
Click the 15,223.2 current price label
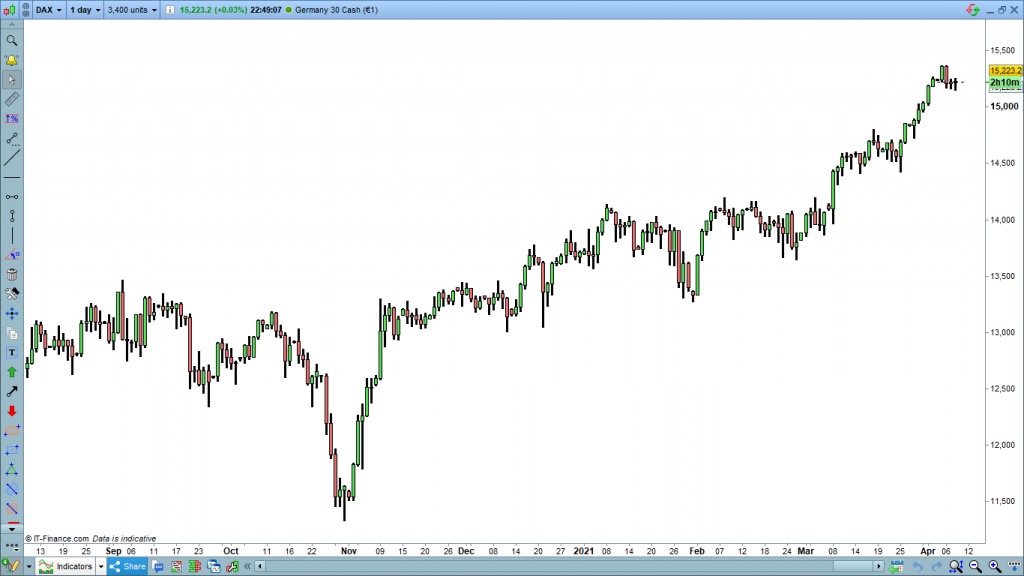click(x=1004, y=71)
